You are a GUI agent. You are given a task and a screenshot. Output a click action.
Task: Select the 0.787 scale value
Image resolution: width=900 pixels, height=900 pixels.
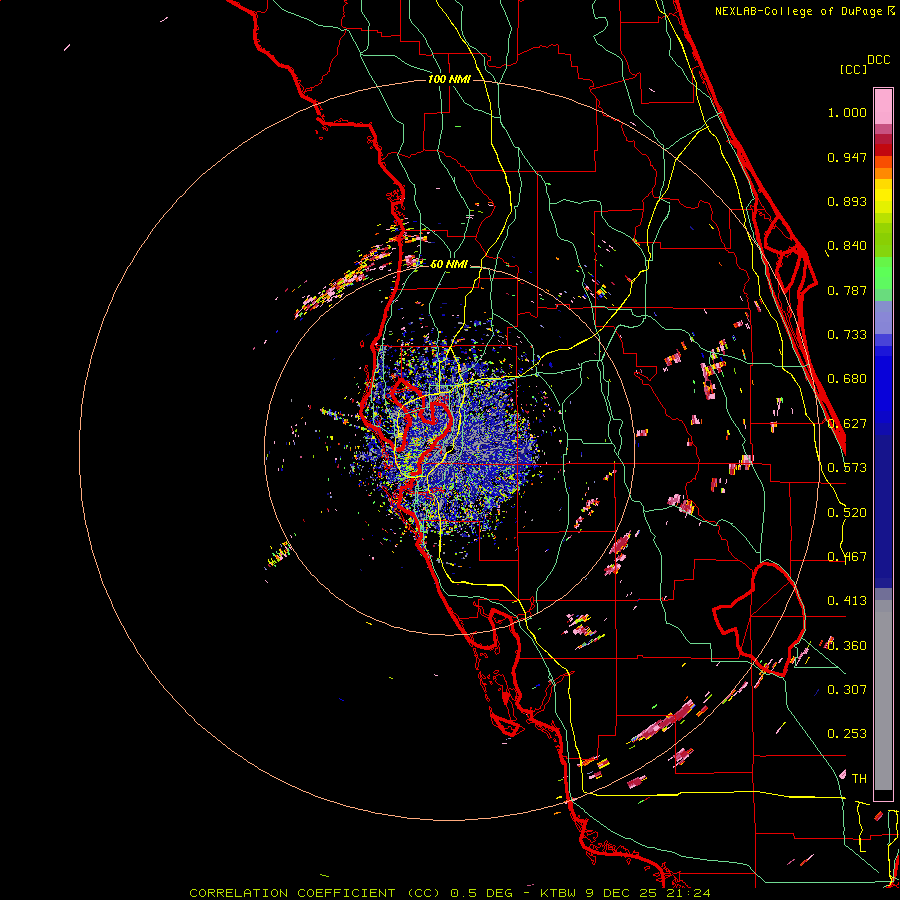pos(847,290)
